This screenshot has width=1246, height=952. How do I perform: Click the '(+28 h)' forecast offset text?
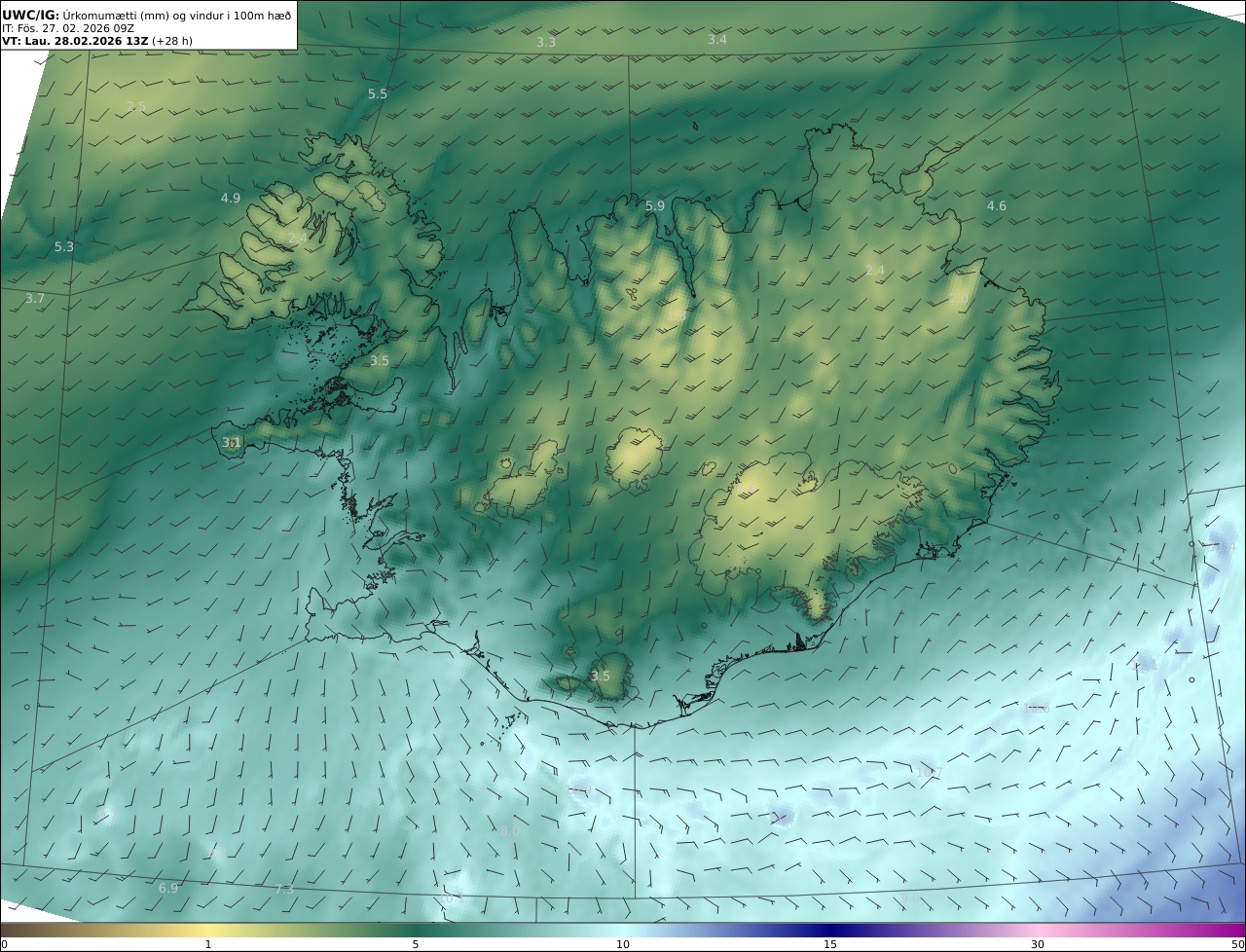click(172, 41)
